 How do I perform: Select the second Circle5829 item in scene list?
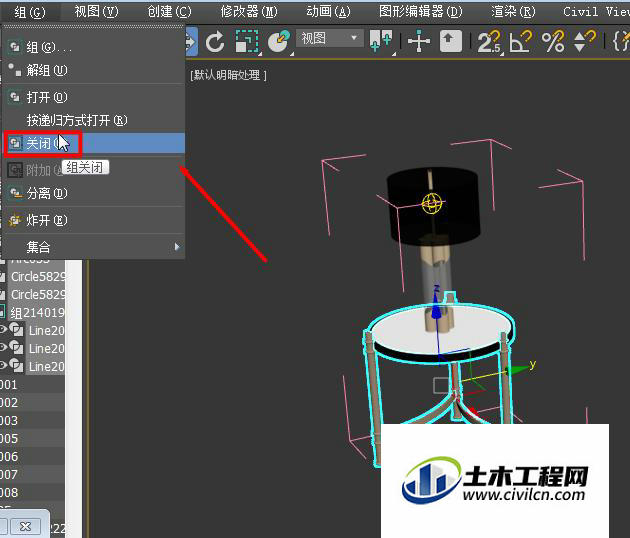[38, 295]
